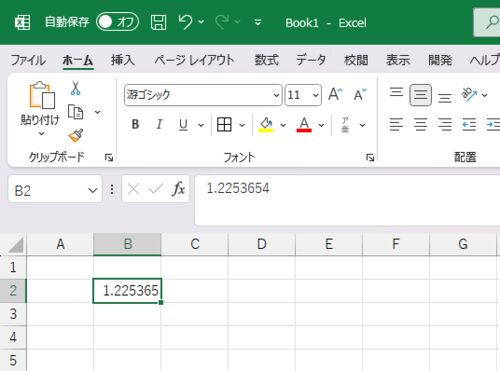Align text to the right
The width and height of the screenshot is (500, 371).
click(x=445, y=124)
